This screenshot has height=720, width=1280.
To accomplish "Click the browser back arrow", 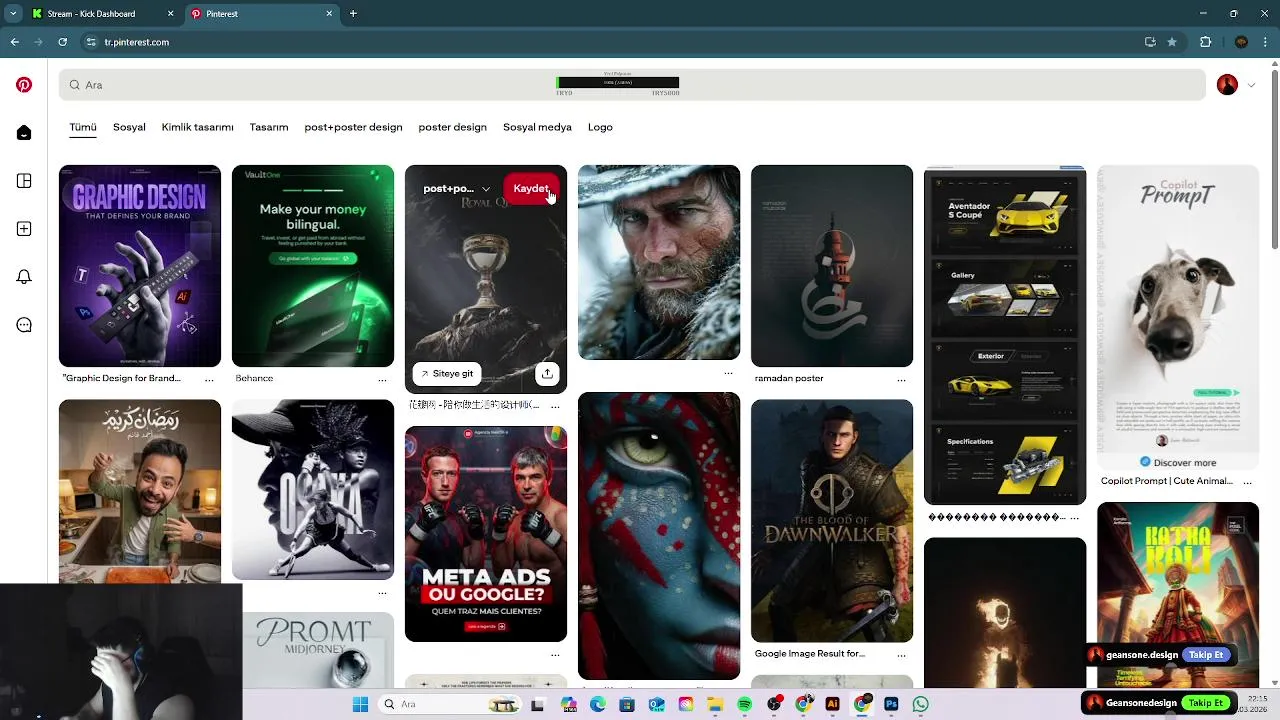I will pyautogui.click(x=14, y=42).
